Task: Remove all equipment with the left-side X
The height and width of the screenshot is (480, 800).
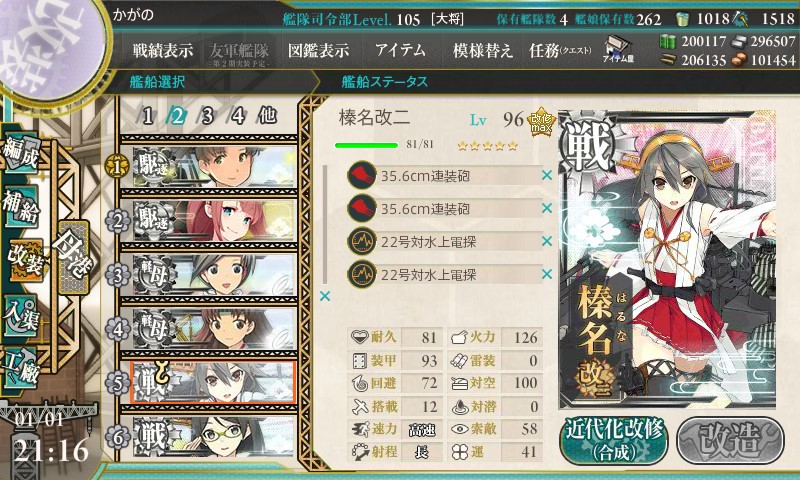Action: (324, 296)
